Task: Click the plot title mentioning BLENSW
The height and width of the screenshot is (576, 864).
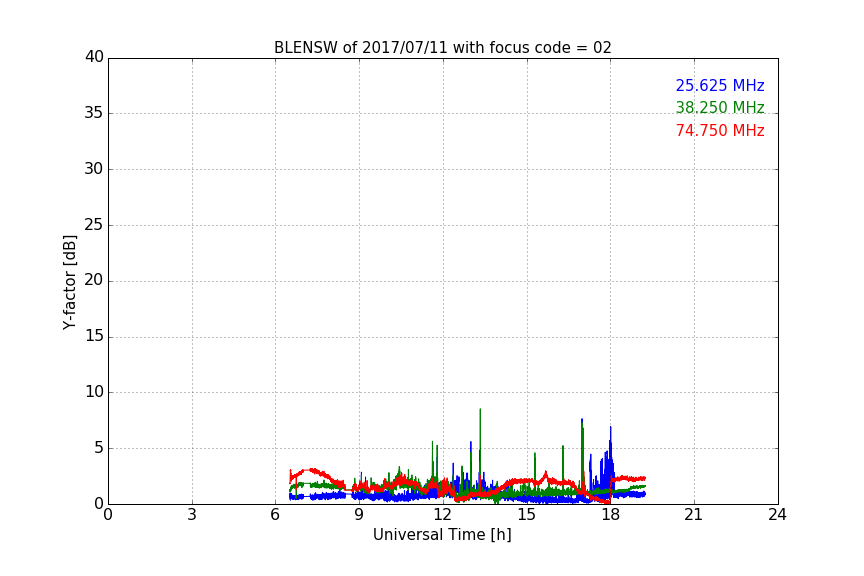Action: click(442, 47)
